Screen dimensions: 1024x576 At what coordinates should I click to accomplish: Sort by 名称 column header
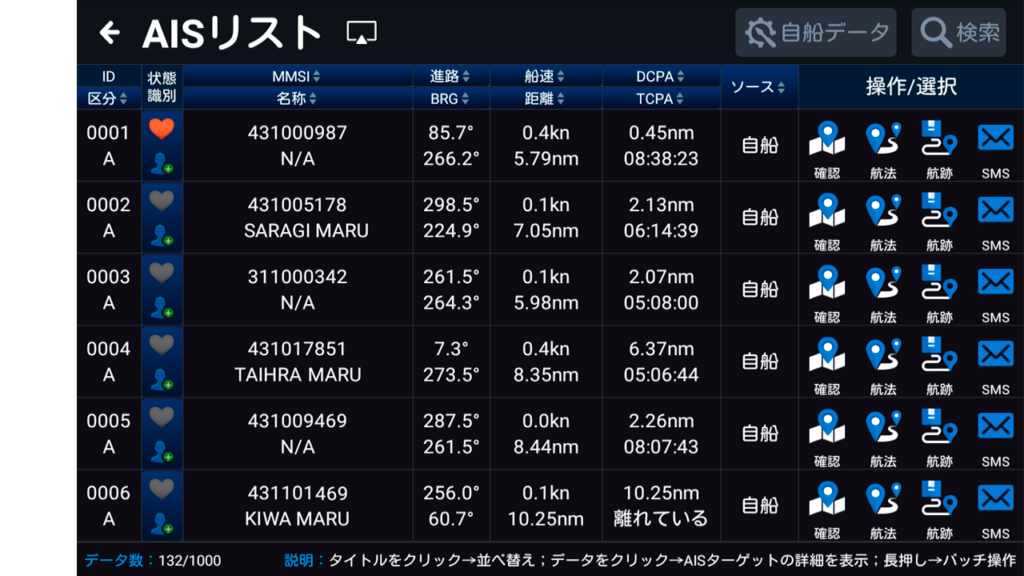coord(297,98)
